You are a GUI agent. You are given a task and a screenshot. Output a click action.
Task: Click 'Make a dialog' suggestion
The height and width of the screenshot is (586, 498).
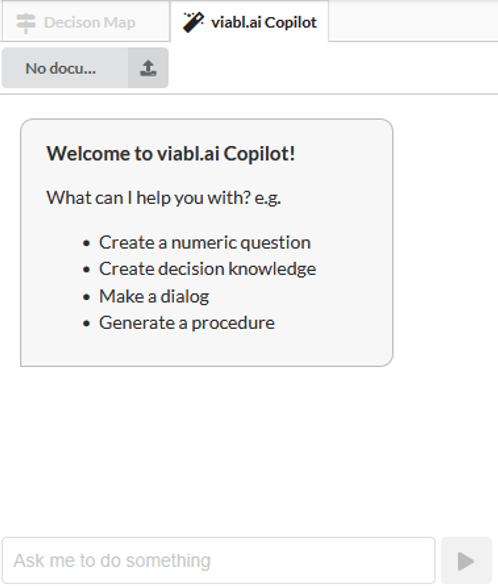pos(154,296)
